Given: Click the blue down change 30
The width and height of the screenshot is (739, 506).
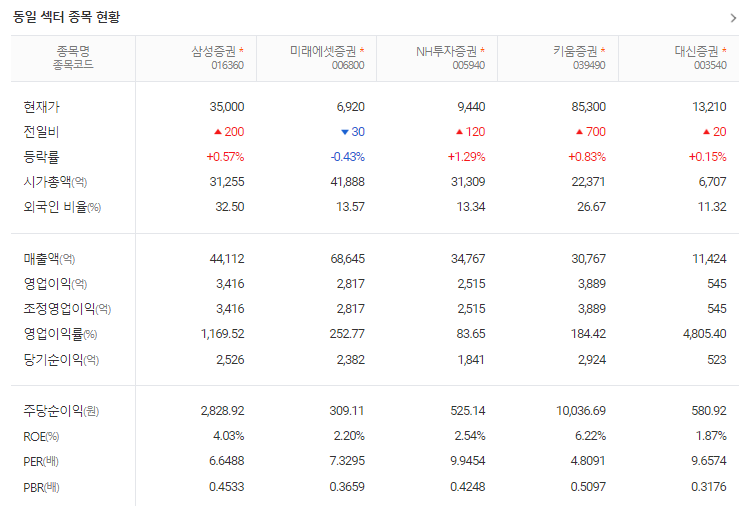Looking at the screenshot, I should pyautogui.click(x=358, y=132).
